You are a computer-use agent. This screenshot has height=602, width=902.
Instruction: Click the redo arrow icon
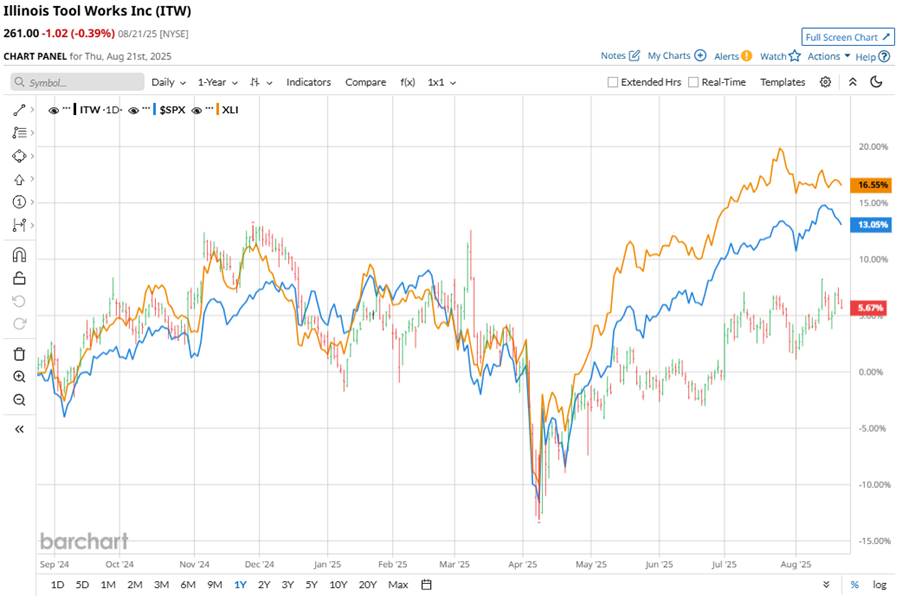pyautogui.click(x=19, y=324)
